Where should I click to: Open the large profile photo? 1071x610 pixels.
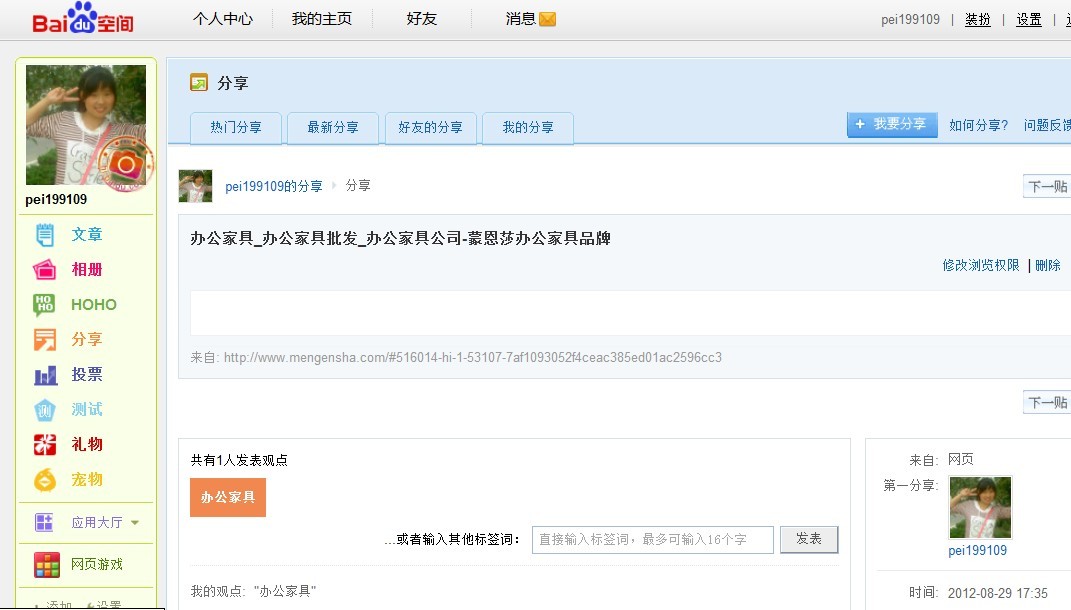point(85,125)
